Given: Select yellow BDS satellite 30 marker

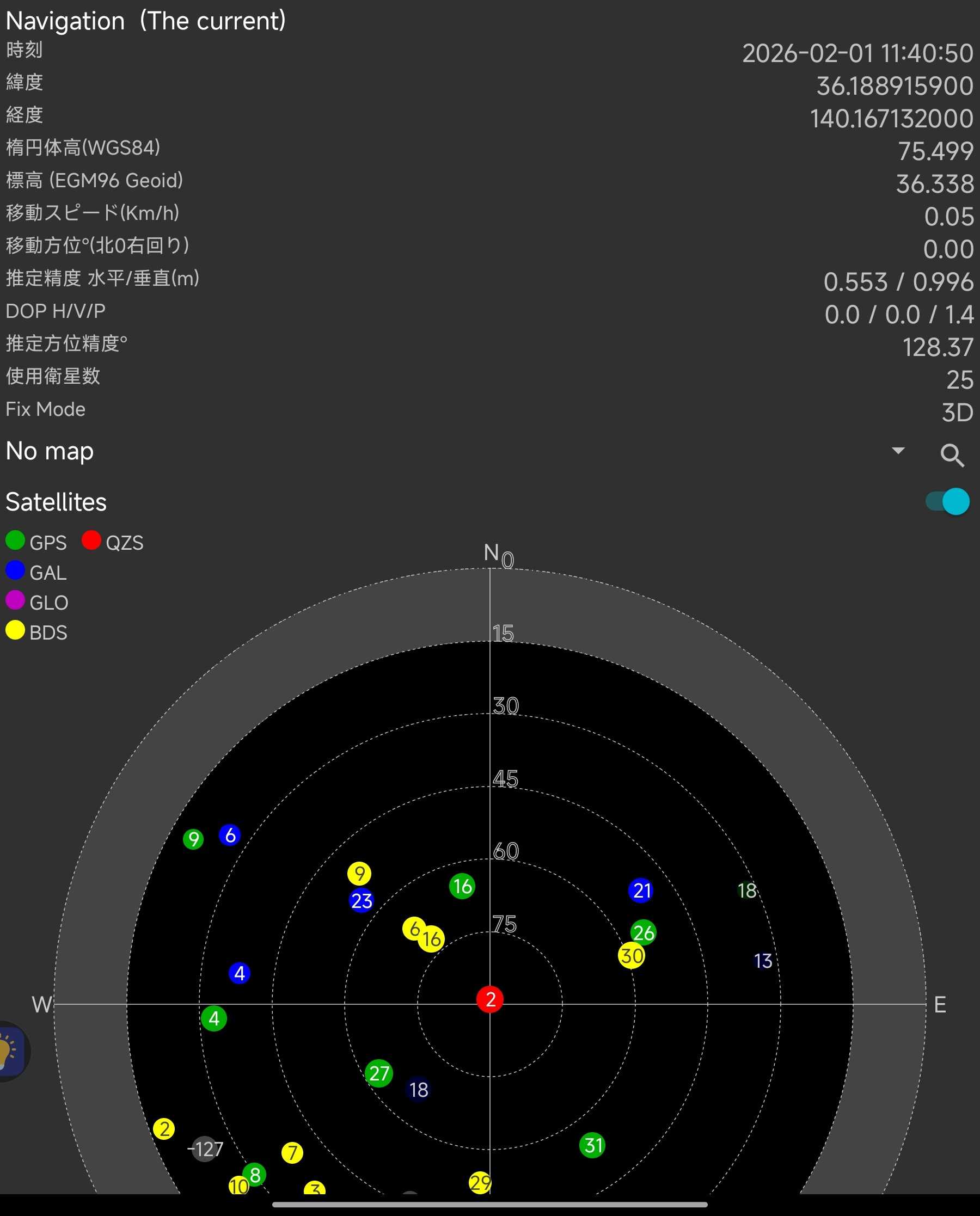Looking at the screenshot, I should [x=631, y=956].
